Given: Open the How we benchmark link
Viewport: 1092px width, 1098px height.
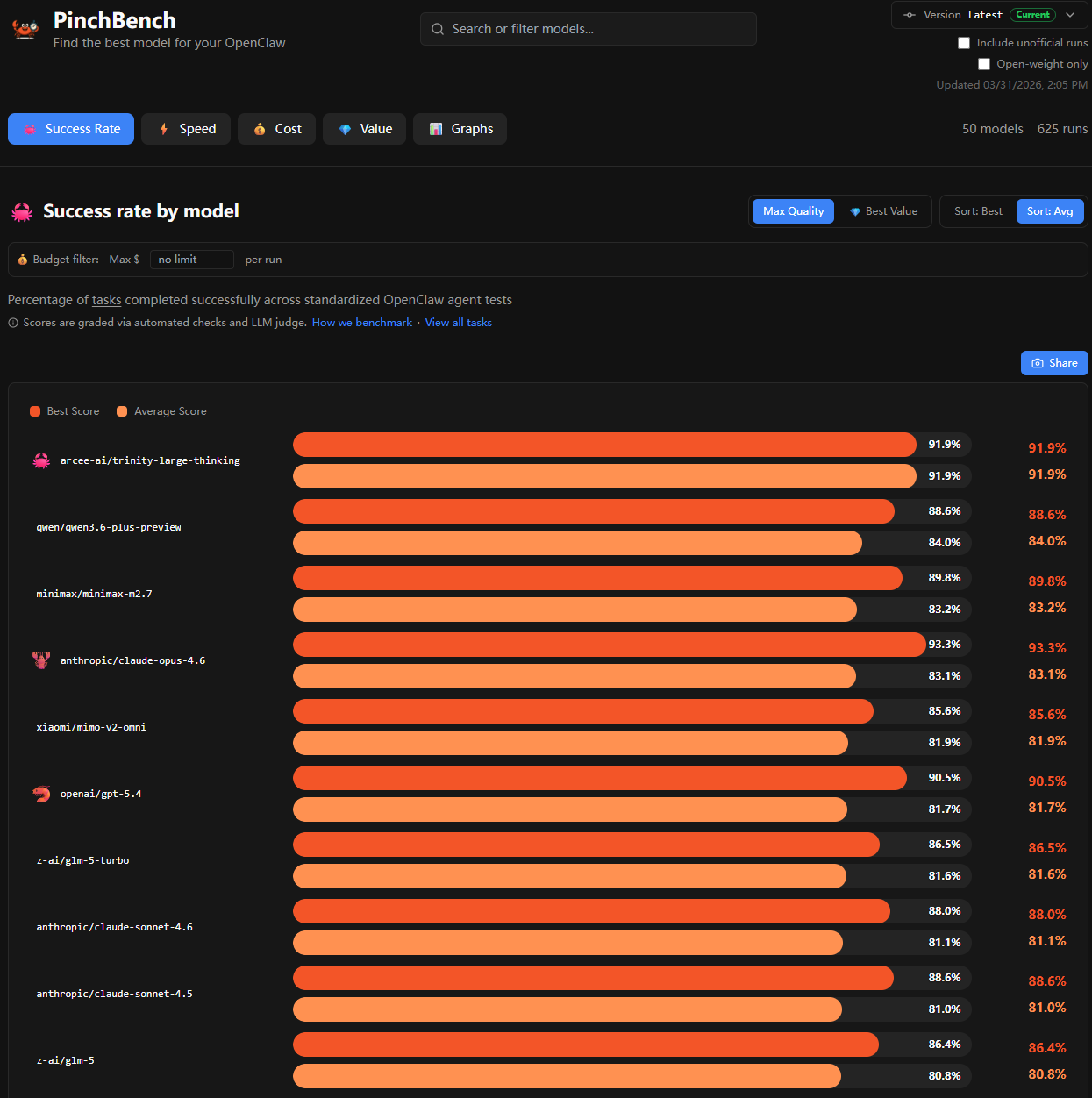Looking at the screenshot, I should pyautogui.click(x=362, y=323).
